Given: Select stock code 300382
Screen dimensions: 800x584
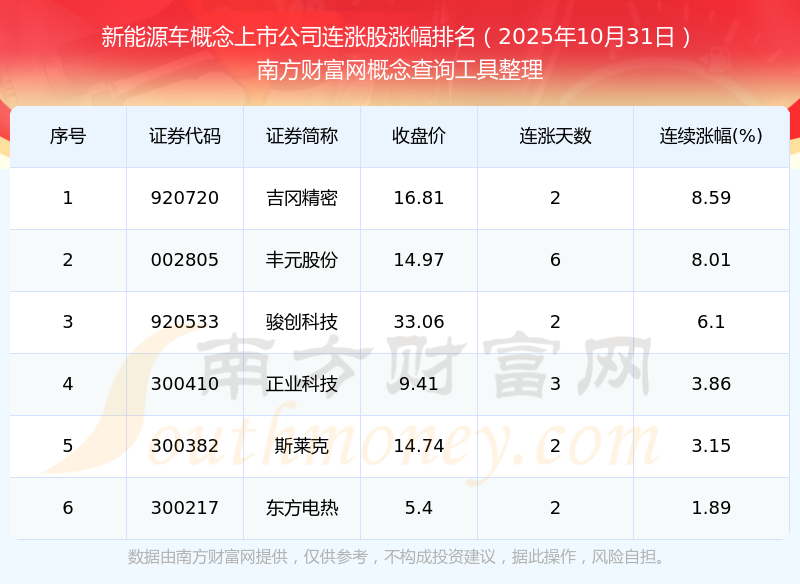Looking at the screenshot, I should click(x=185, y=446).
